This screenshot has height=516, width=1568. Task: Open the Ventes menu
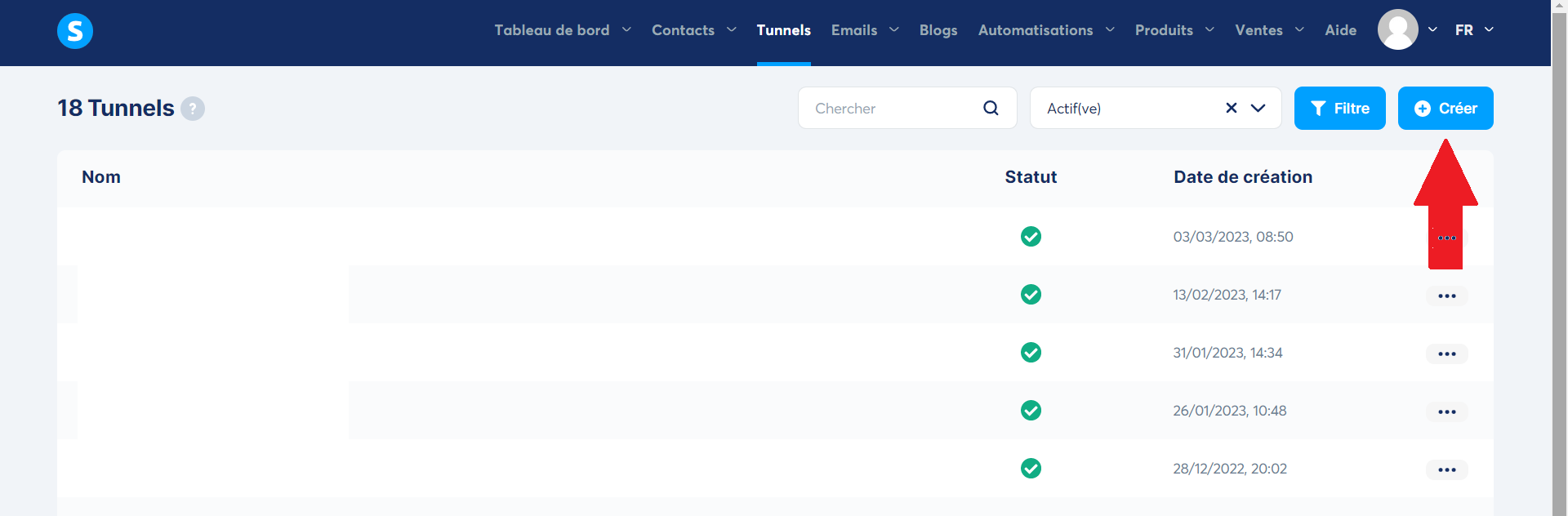pyautogui.click(x=1258, y=30)
